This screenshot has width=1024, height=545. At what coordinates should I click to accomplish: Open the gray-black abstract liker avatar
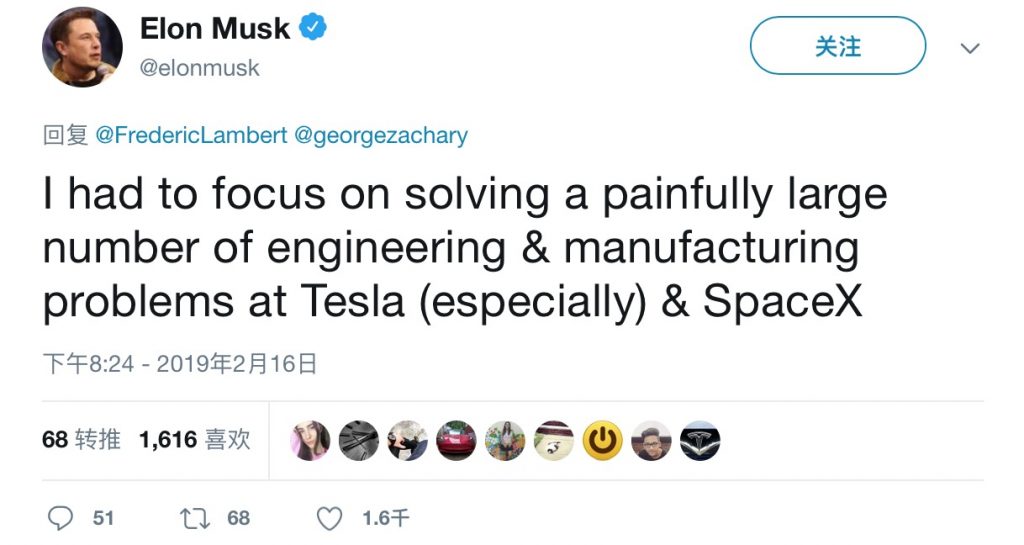(x=359, y=440)
